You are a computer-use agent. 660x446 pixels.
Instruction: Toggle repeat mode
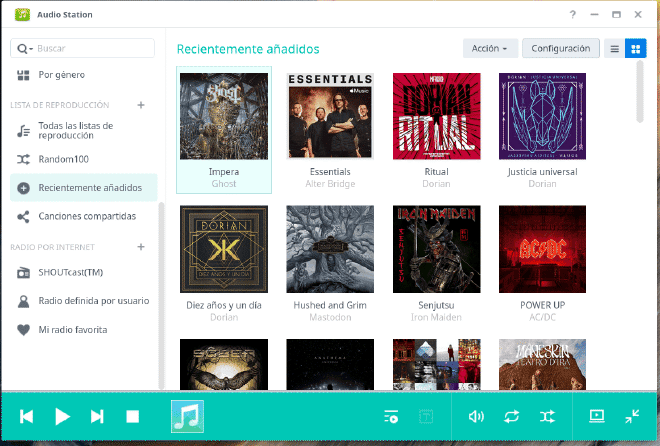511,417
